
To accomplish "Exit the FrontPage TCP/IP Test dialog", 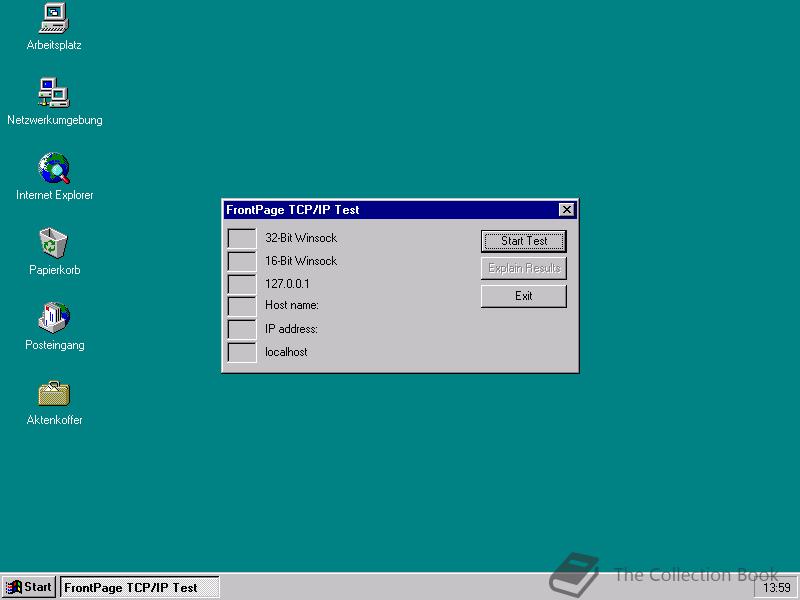I will click(523, 296).
